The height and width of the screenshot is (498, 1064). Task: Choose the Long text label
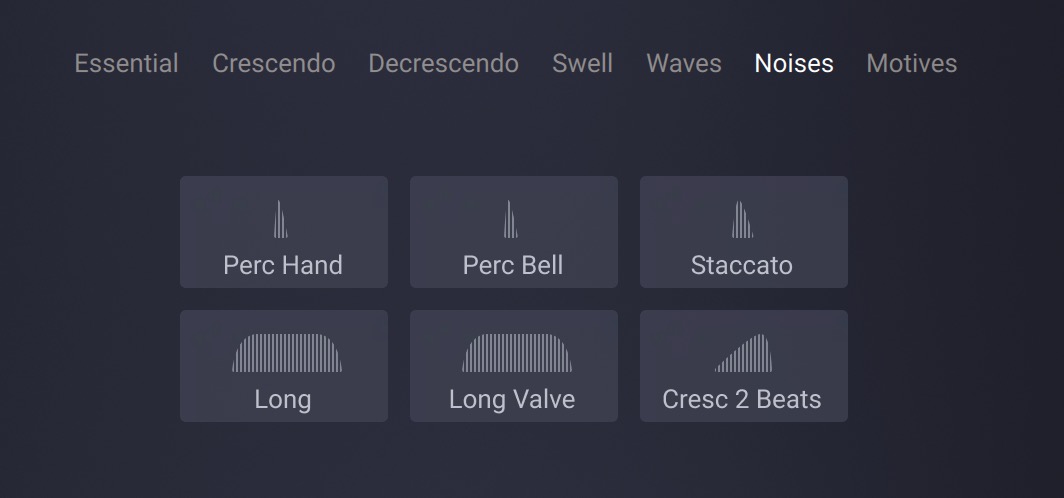[283, 399]
